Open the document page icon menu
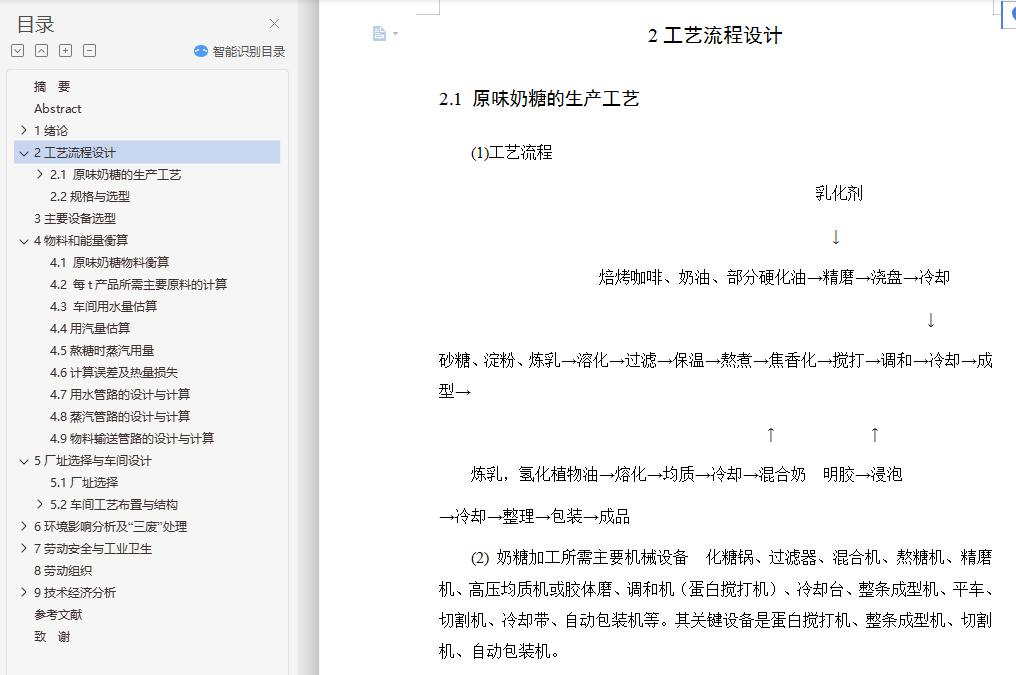The width and height of the screenshot is (1016, 675). click(x=379, y=33)
